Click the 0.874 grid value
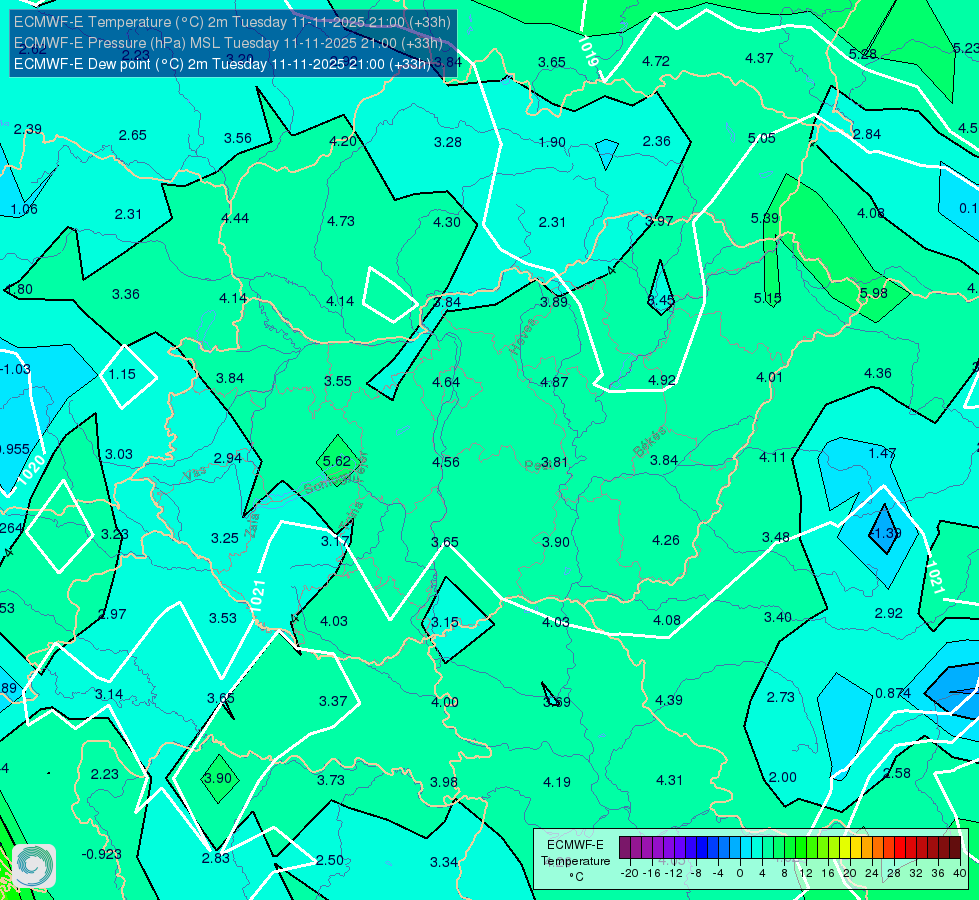Screen dimensions: 979x900 point(893,693)
